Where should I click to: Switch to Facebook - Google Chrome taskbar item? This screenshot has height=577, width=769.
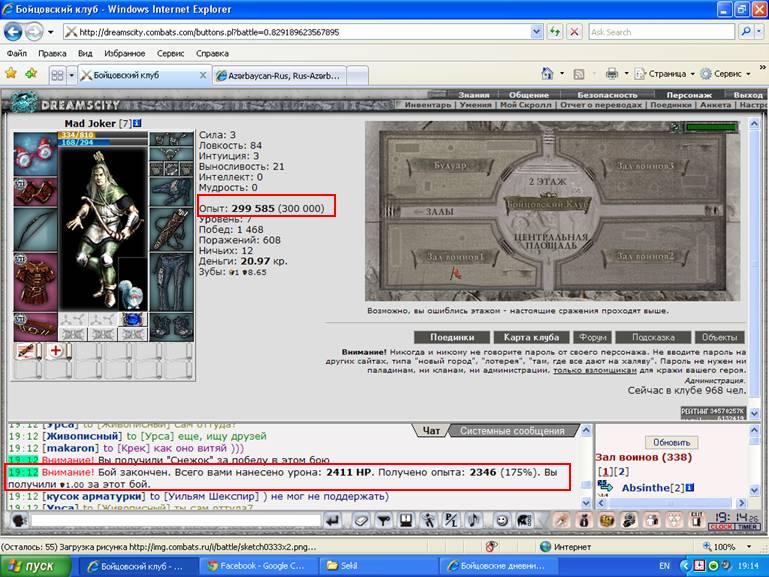[x=259, y=566]
